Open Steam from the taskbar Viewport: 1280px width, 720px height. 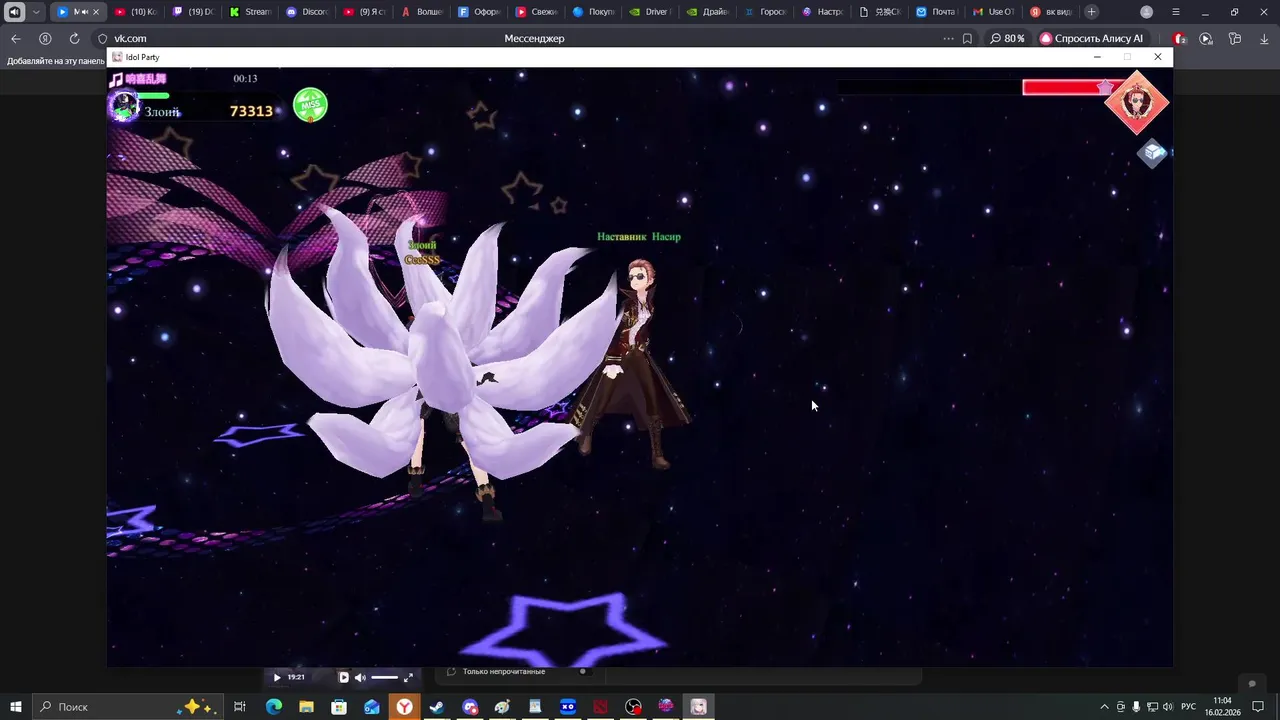point(437,707)
